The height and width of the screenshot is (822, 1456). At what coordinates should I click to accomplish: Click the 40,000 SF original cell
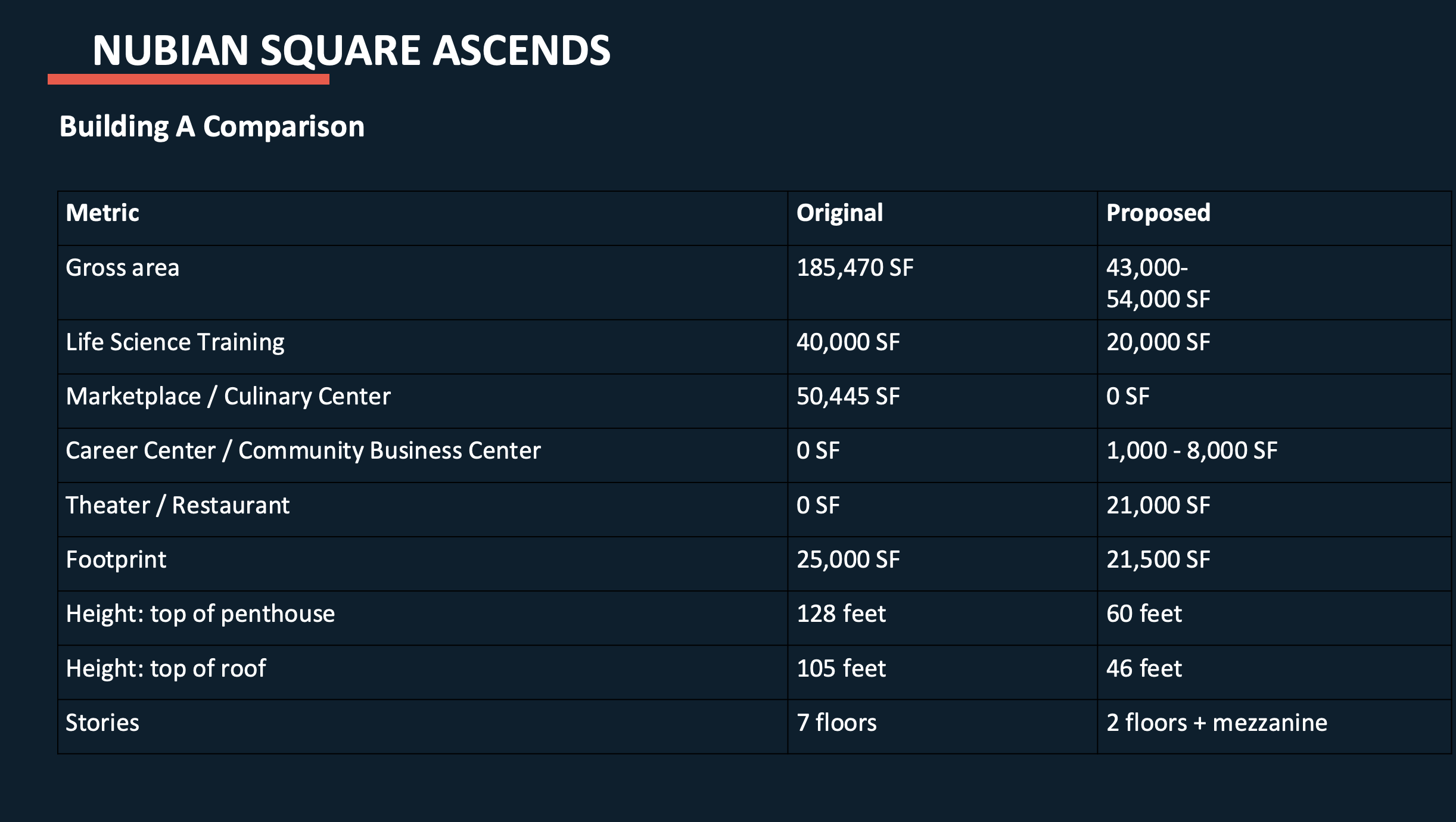(x=848, y=342)
